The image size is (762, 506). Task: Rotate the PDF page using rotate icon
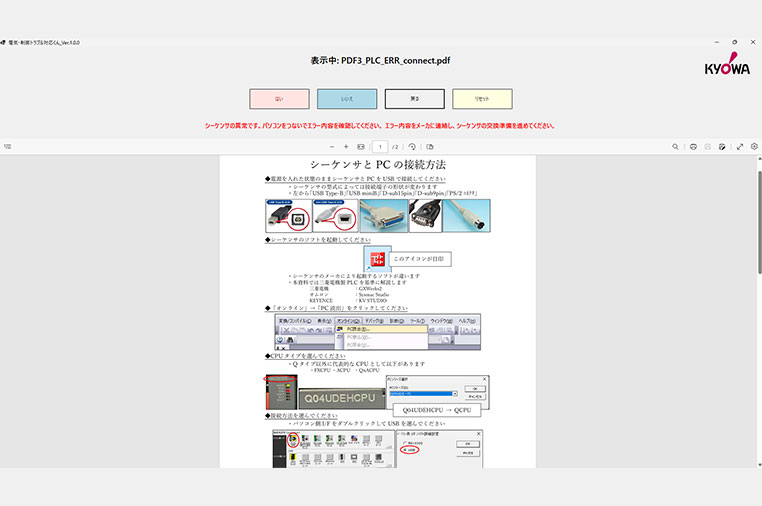(x=411, y=146)
